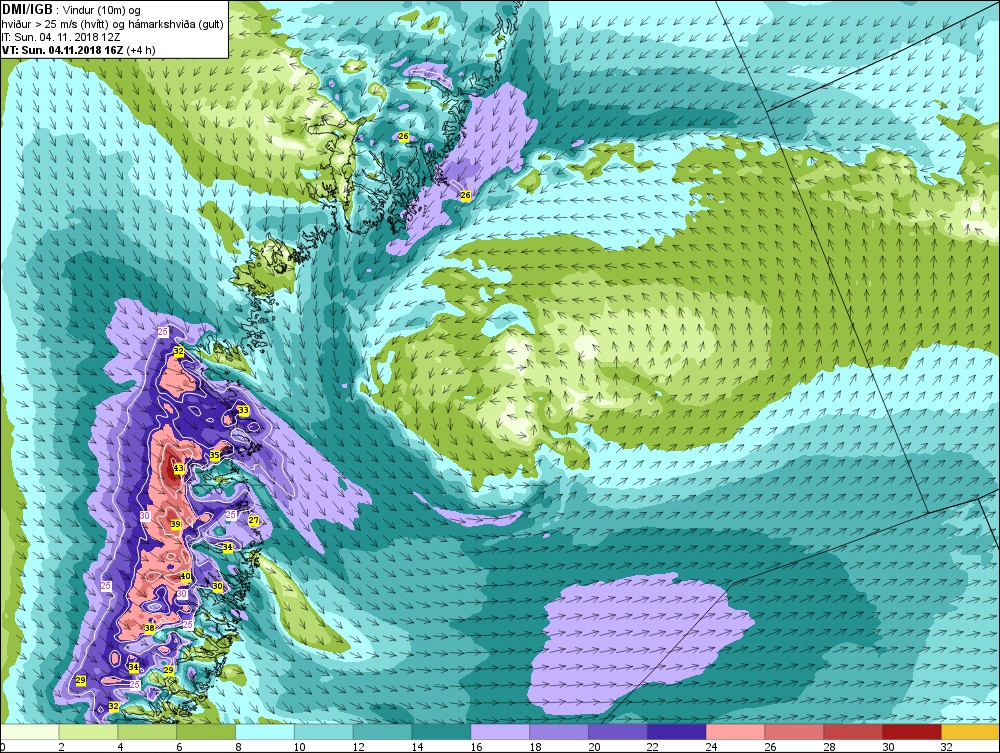The height and width of the screenshot is (753, 1000).
Task: Click the legend tick label '12'
Action: point(358,747)
